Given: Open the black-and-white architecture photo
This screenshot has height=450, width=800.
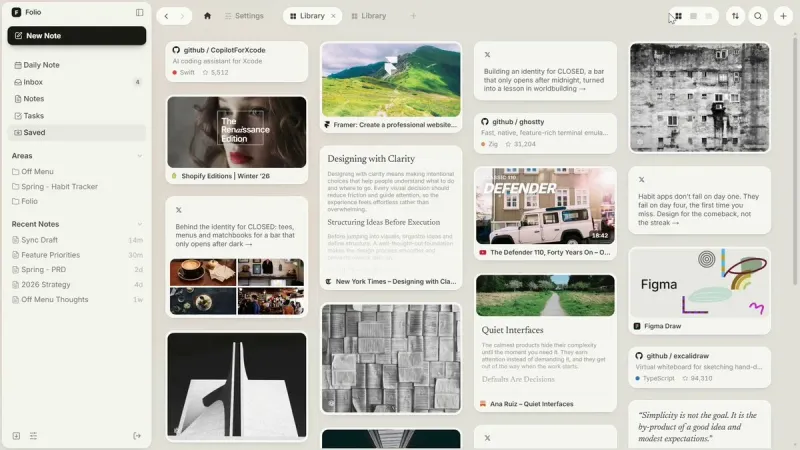Looking at the screenshot, I should [237, 387].
